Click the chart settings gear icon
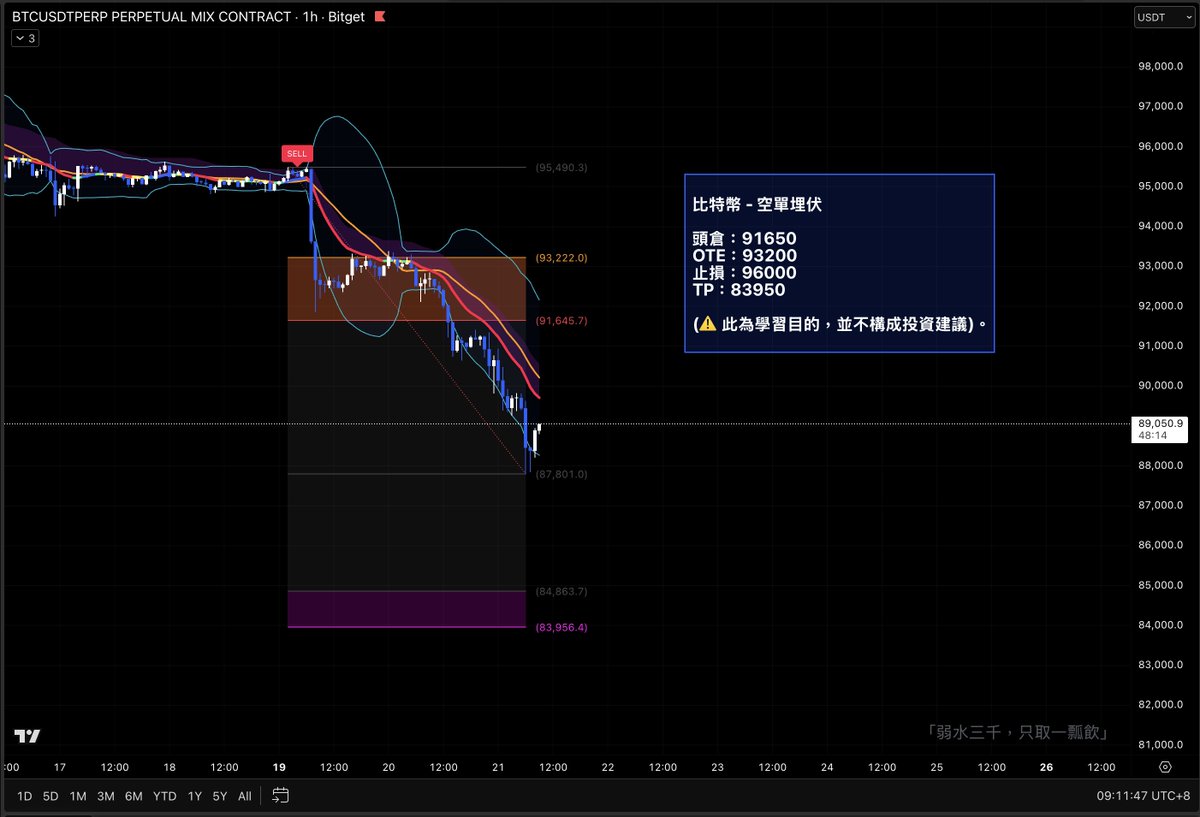Image resolution: width=1200 pixels, height=817 pixels. [x=1165, y=767]
